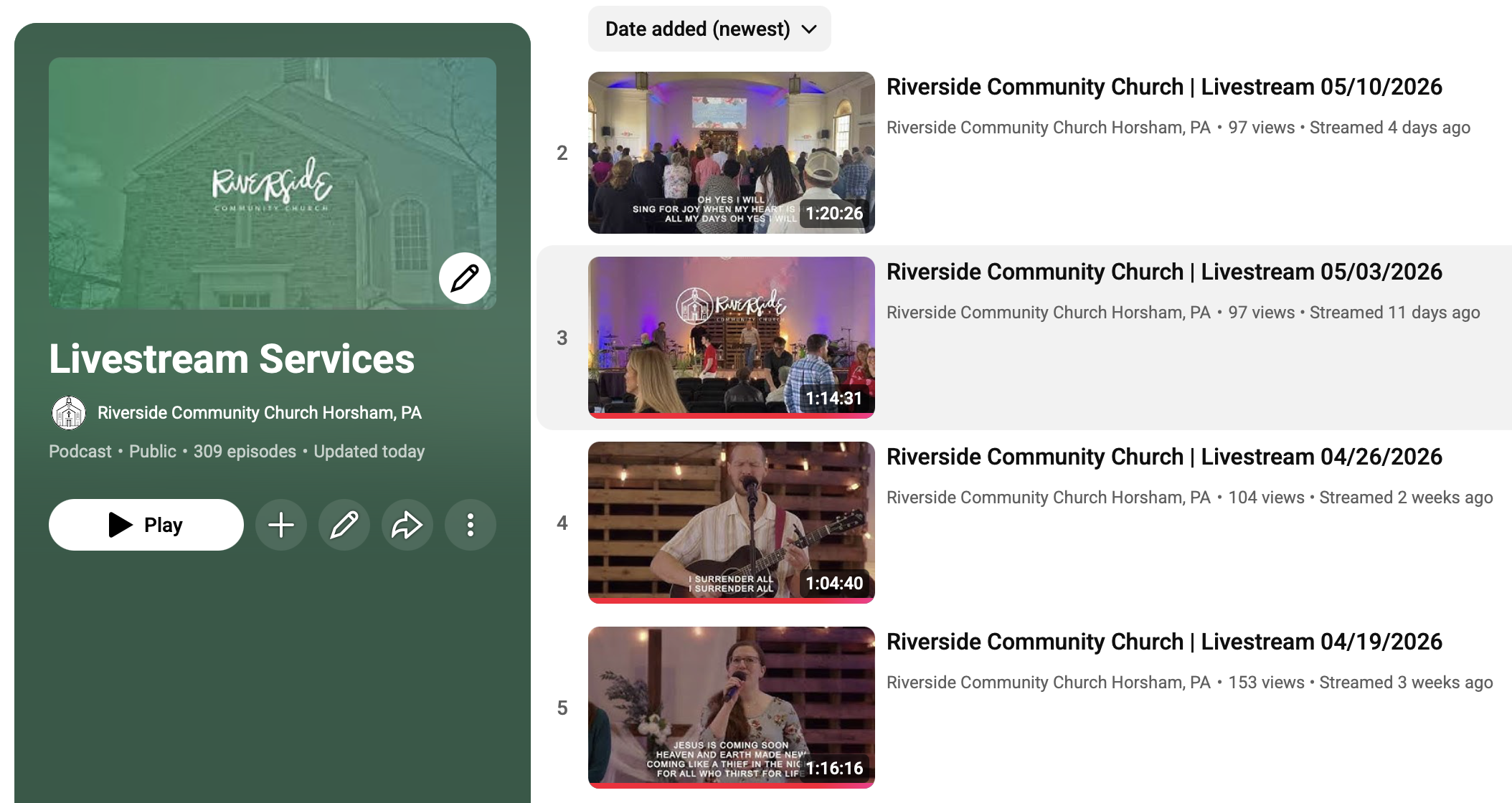Open the three-dot more options menu
Screen dimensions: 1512x803
pos(471,525)
